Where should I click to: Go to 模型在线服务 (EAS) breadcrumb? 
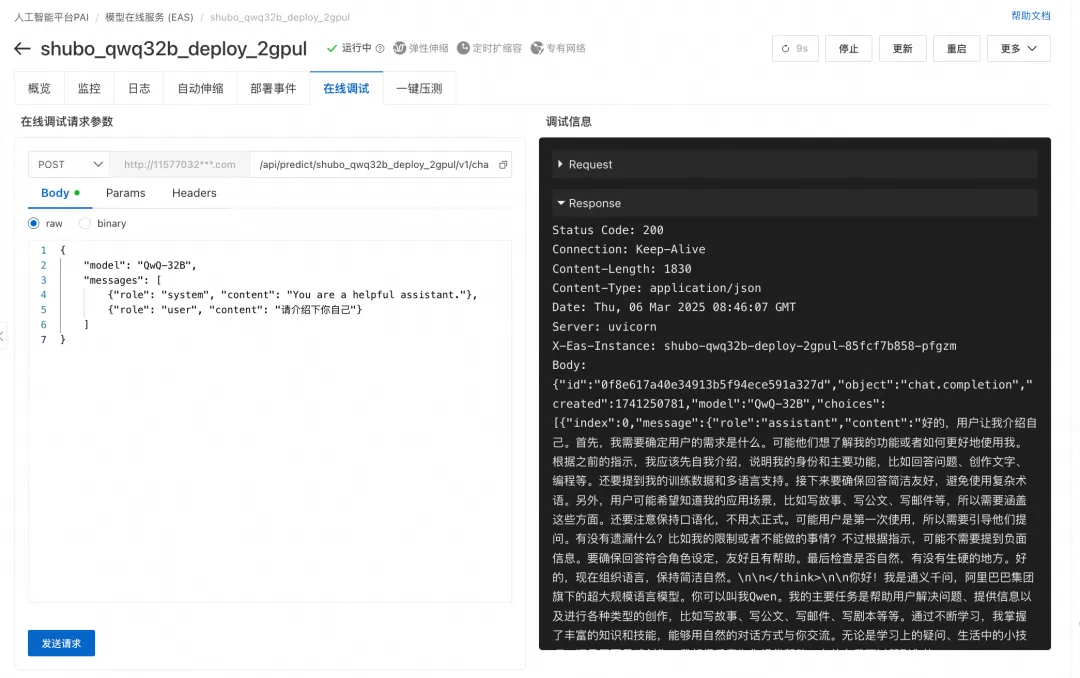[149, 17]
